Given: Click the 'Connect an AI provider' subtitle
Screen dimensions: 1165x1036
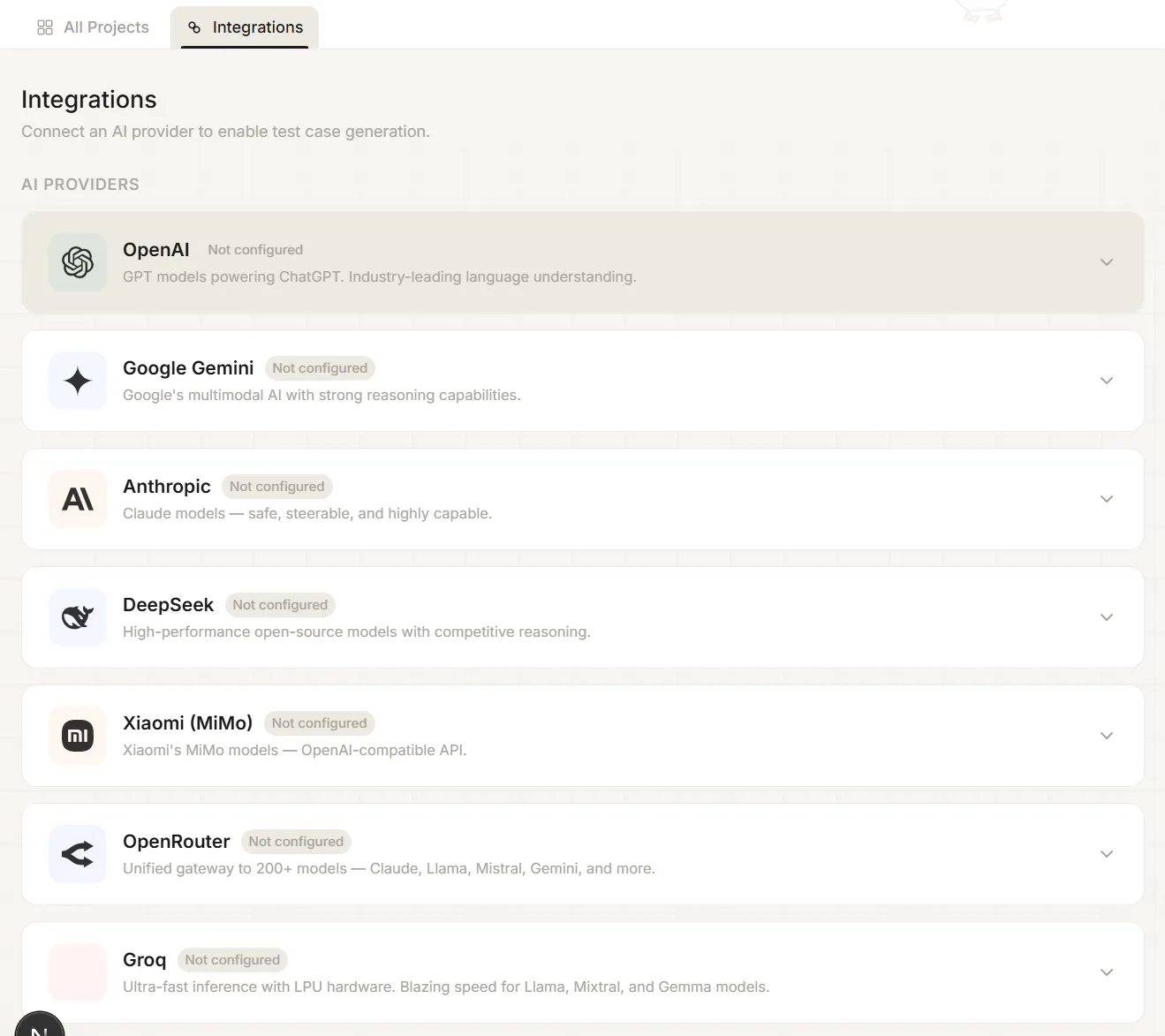Looking at the screenshot, I should coord(225,132).
